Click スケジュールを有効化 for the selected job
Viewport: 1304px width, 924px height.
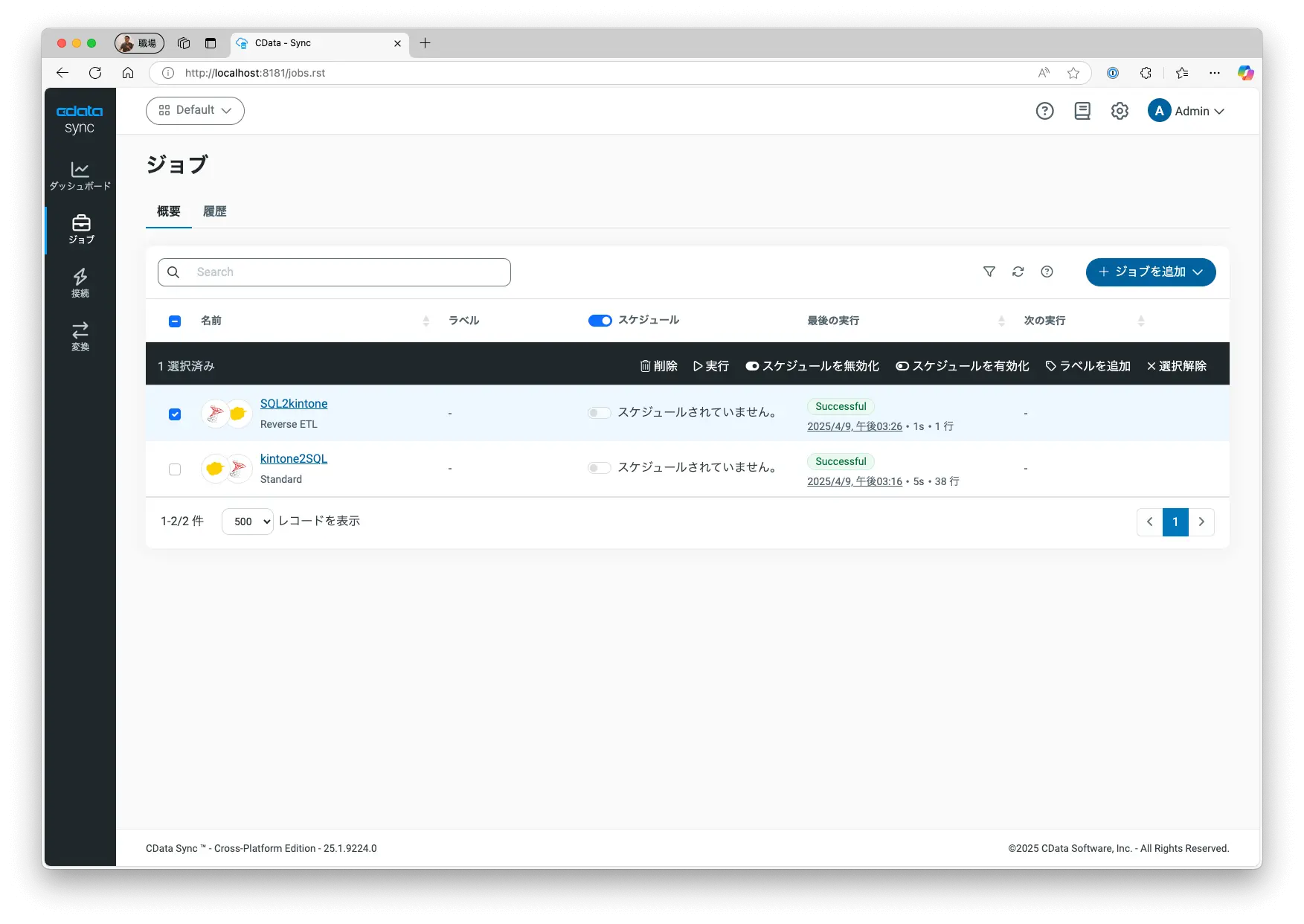coord(963,366)
